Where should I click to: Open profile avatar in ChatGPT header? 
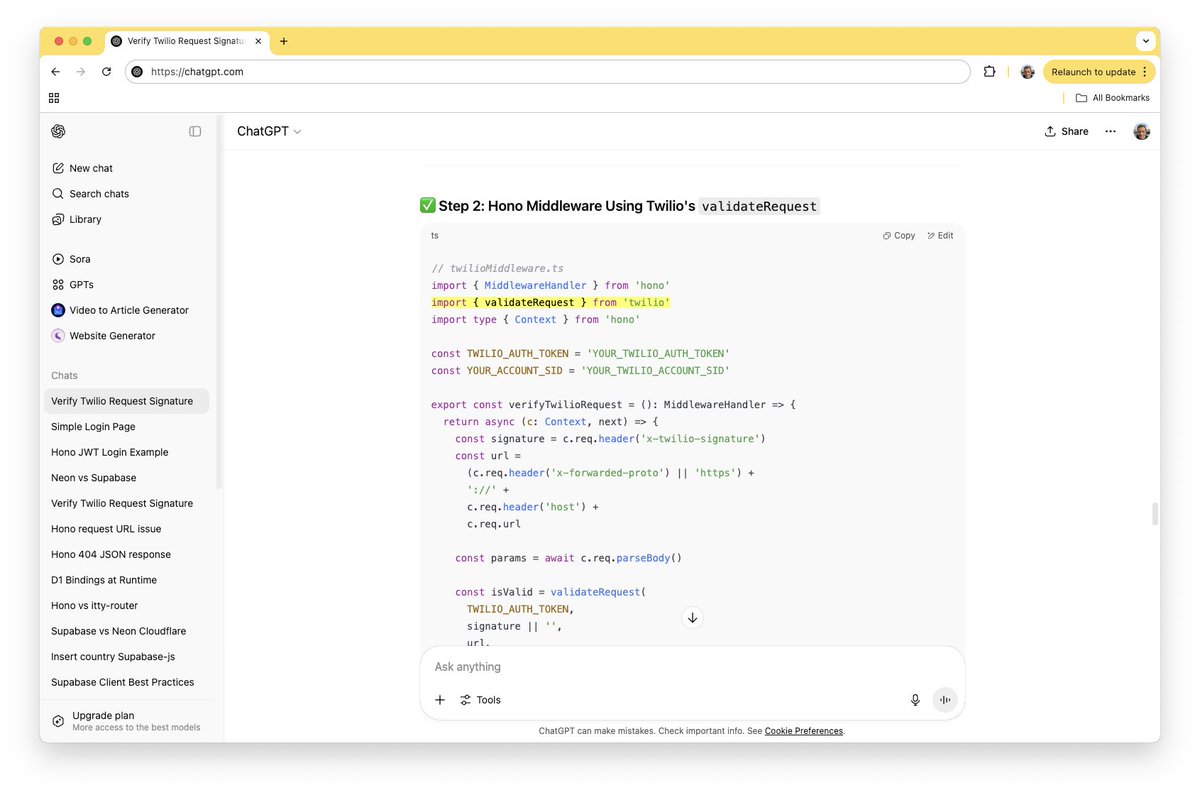(x=1141, y=131)
